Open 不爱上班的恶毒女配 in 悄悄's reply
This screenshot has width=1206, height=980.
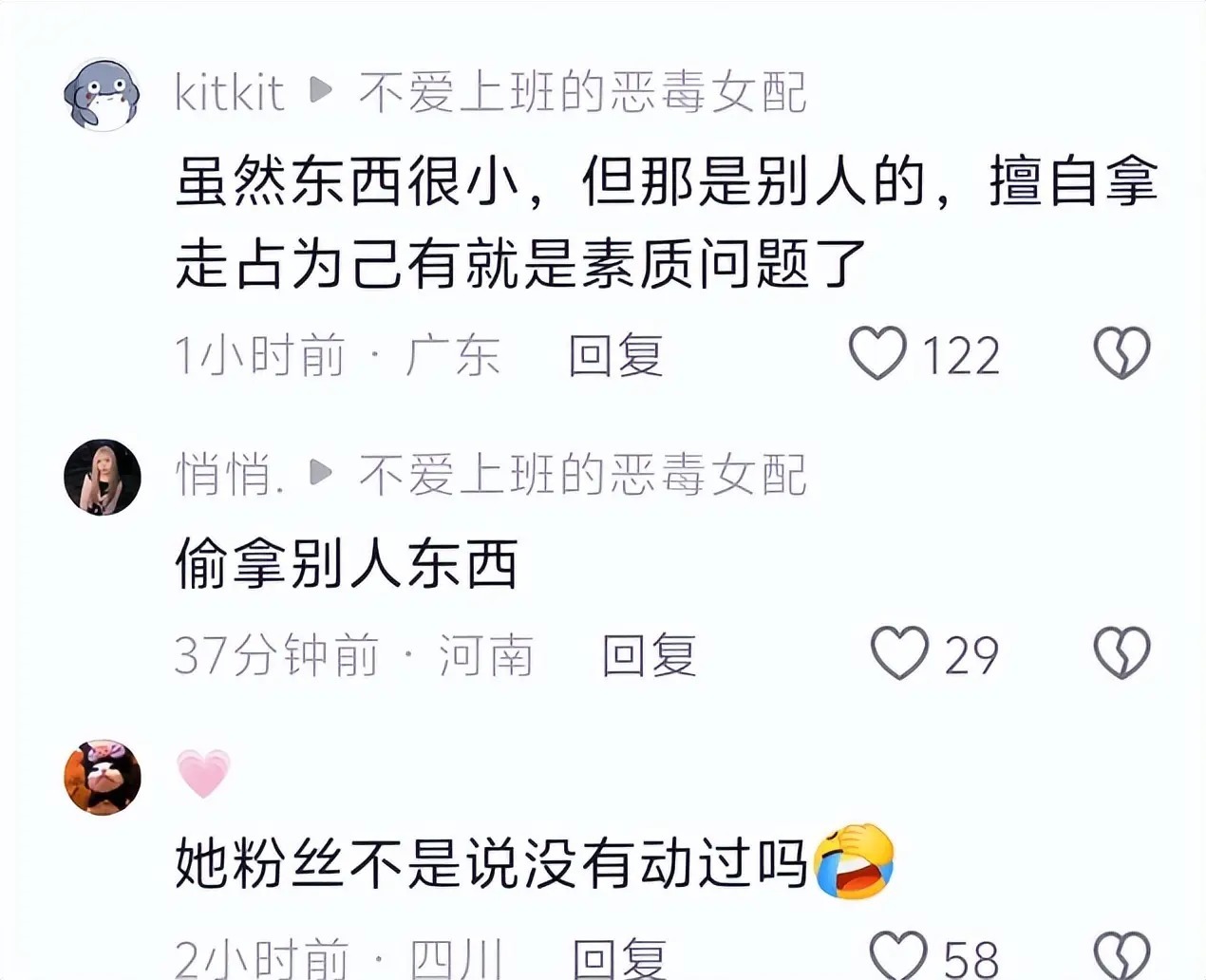582,475
